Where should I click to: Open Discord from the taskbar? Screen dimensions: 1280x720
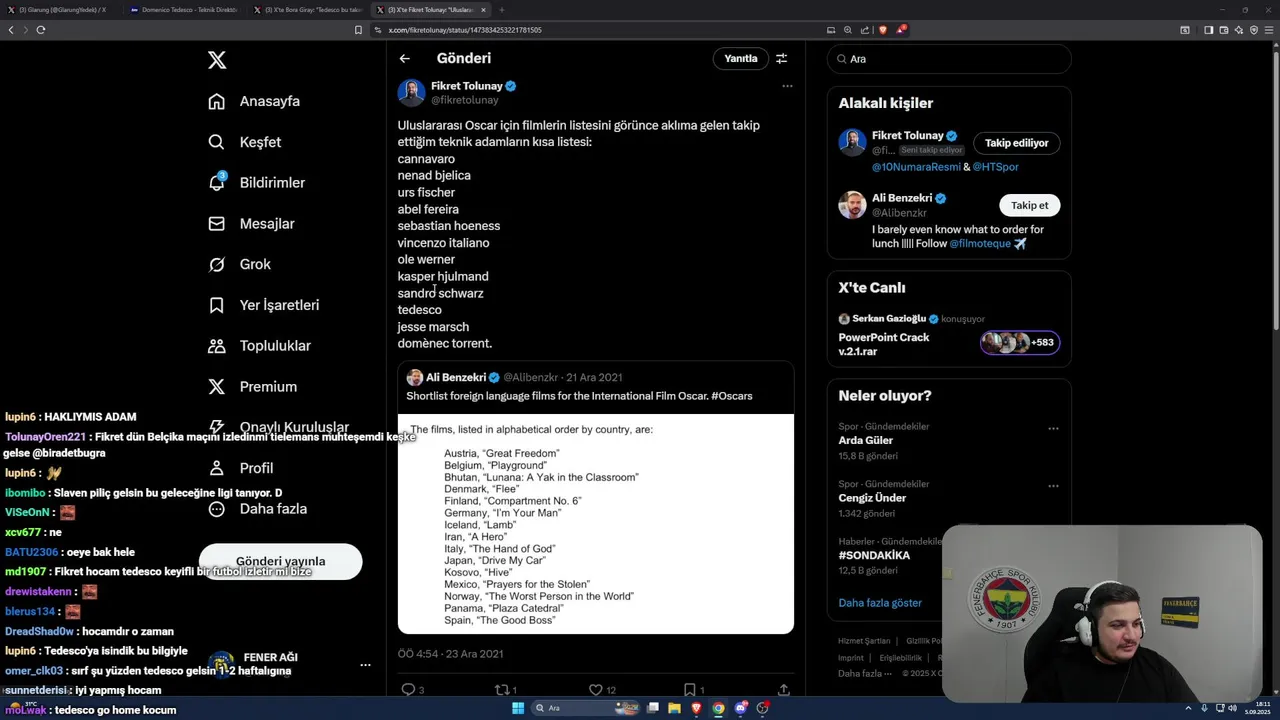pos(741,708)
